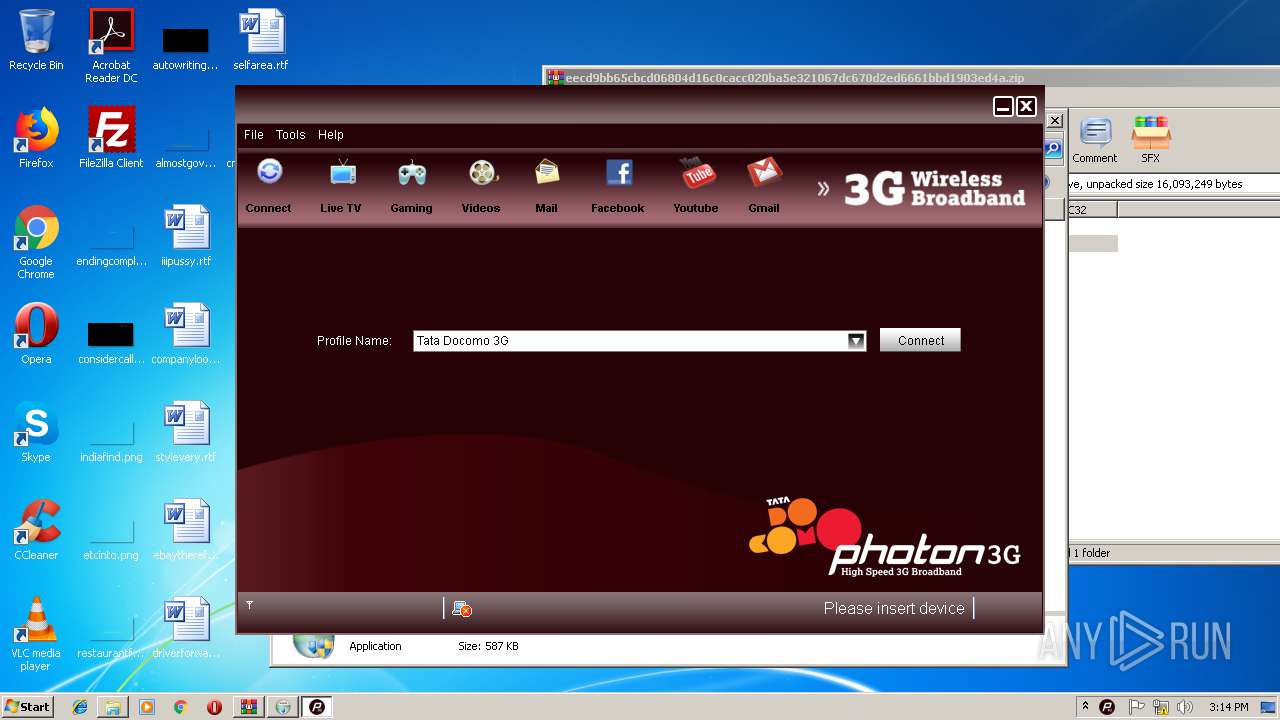Show hidden tray icons arrow
1280x720 pixels.
pos(1085,707)
